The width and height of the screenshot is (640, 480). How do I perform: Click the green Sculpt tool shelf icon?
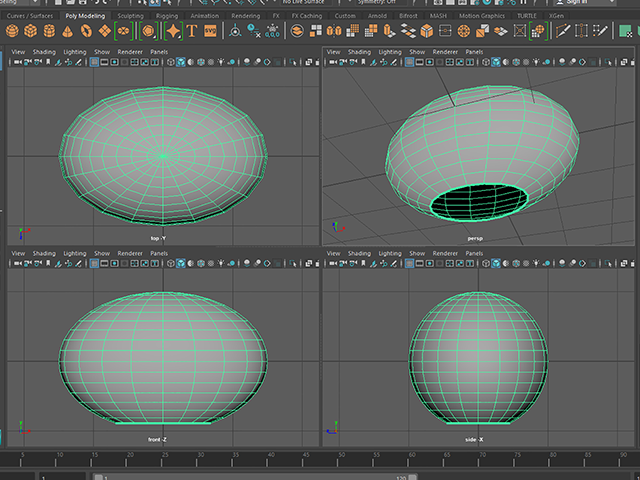pyautogui.click(x=625, y=31)
